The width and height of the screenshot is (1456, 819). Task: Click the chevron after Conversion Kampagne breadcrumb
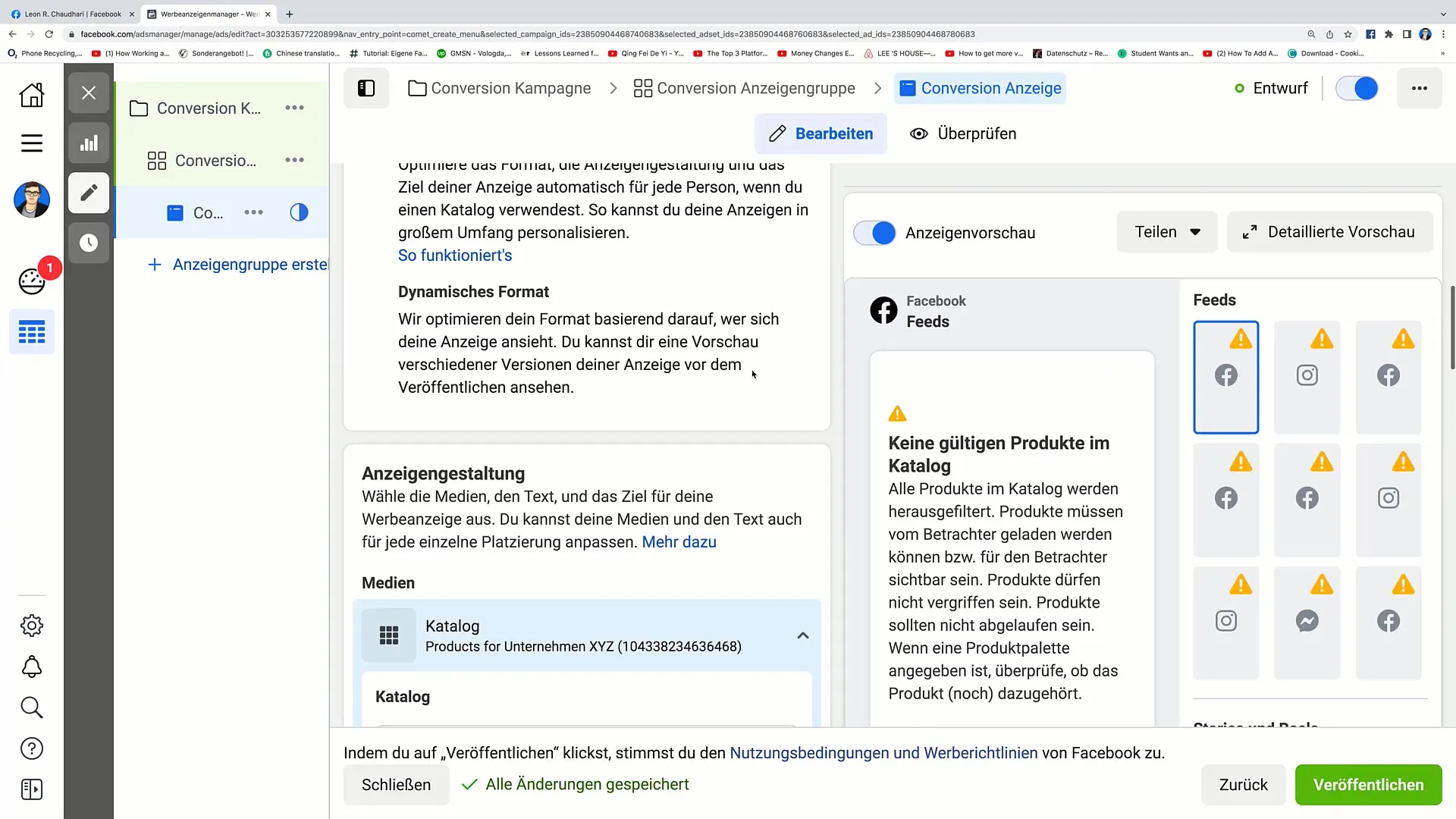click(613, 88)
